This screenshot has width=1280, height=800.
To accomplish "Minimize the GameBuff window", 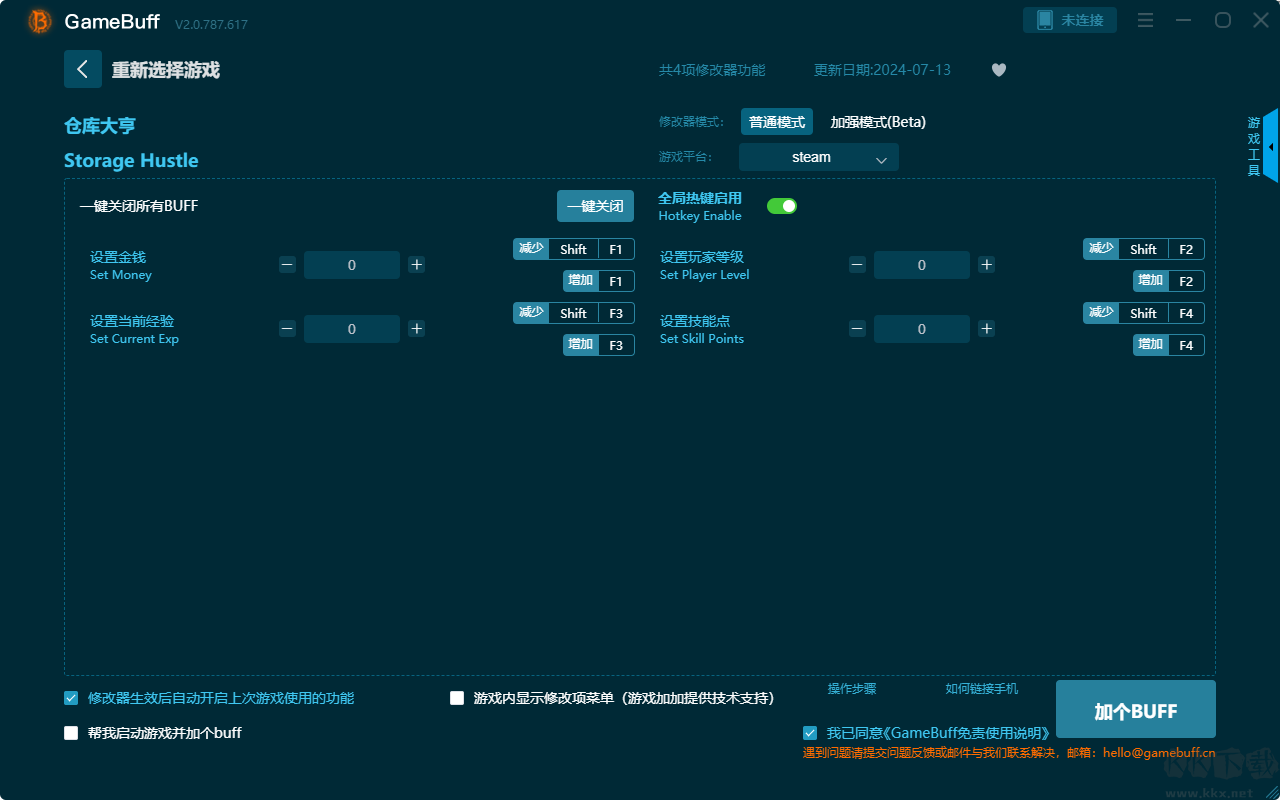I will (x=1184, y=20).
